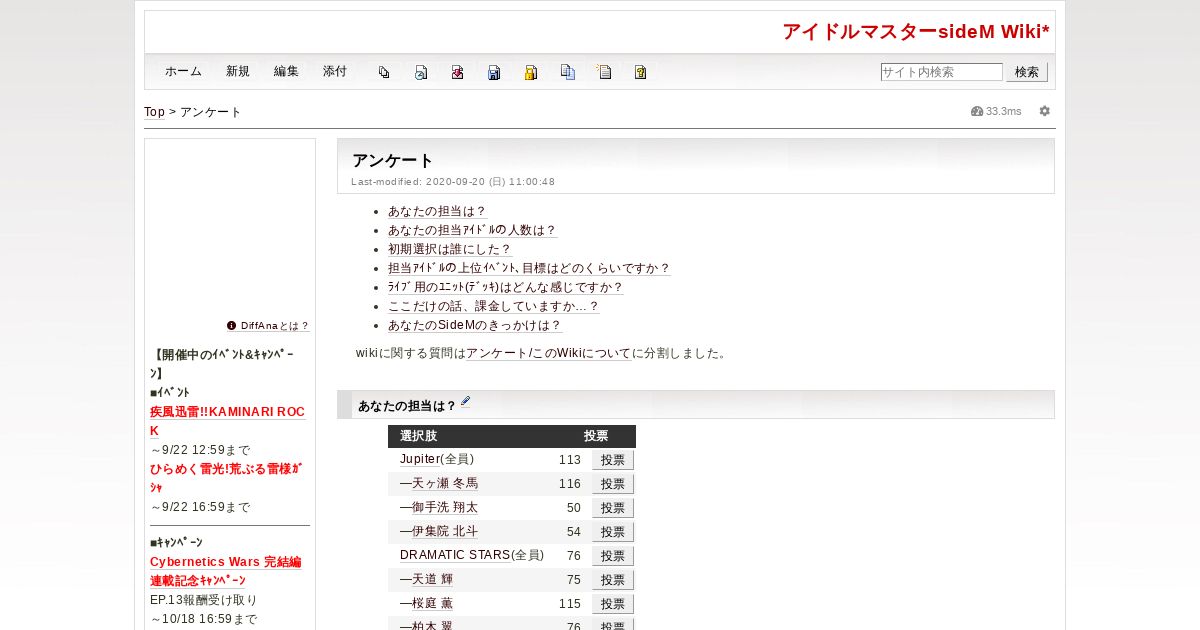Click the EP.13報酬受け取り sidebar text
The image size is (1200, 630).
click(204, 600)
